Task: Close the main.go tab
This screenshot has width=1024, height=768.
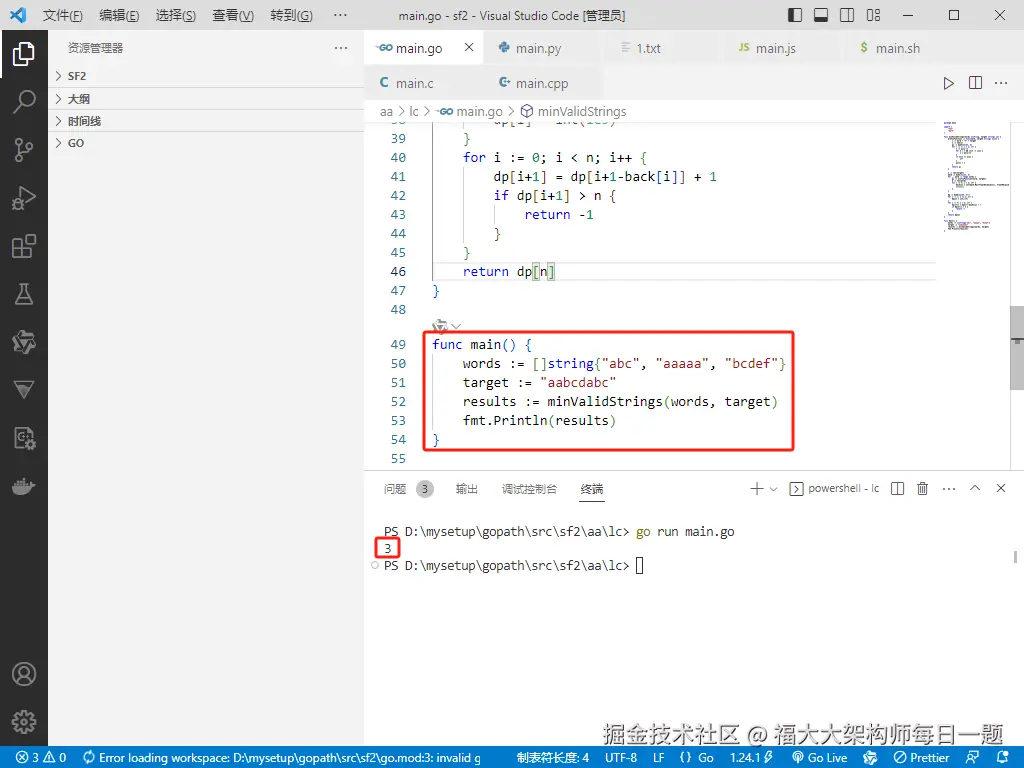Action: (469, 48)
